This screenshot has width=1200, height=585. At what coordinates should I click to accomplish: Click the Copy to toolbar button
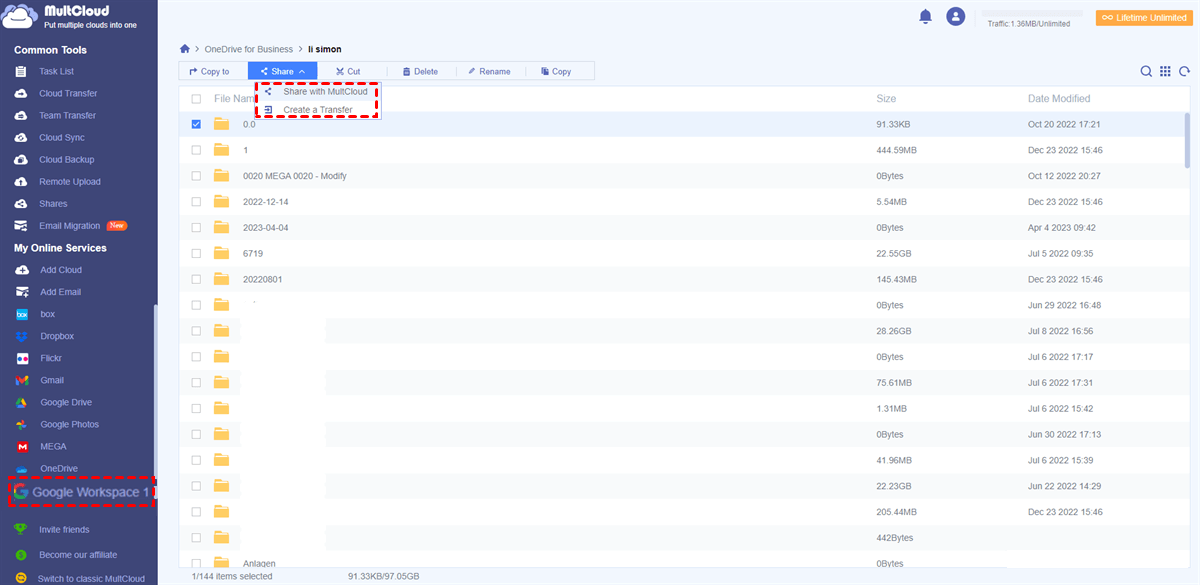[x=210, y=71]
